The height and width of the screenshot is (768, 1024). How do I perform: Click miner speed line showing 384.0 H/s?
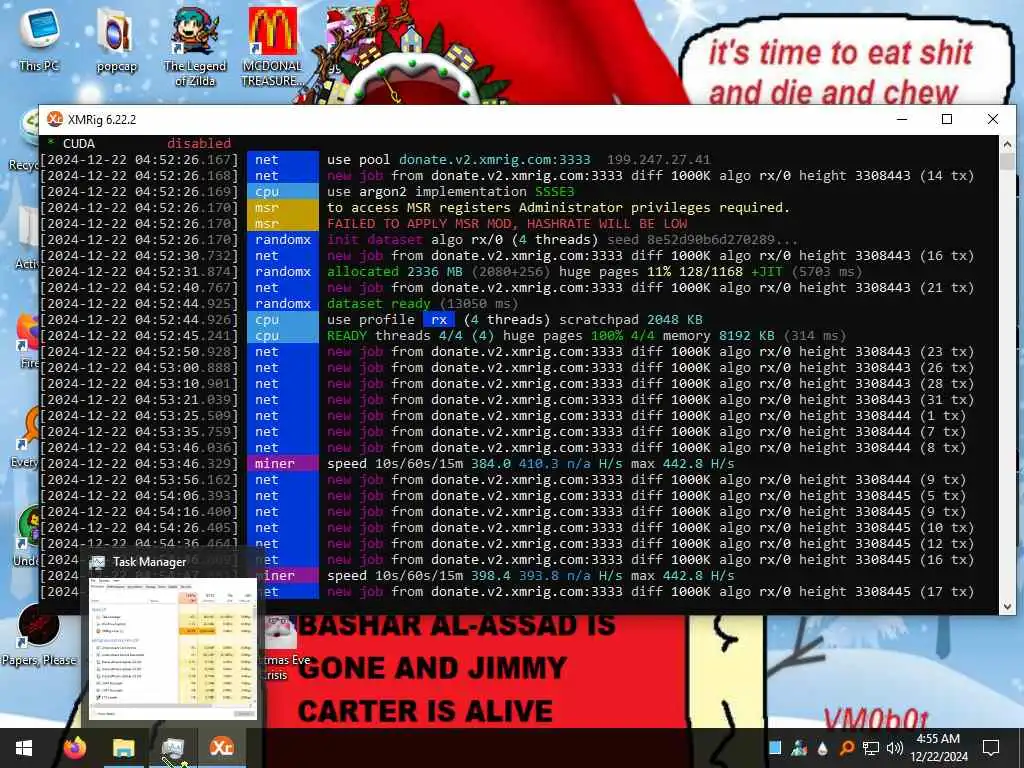(x=530, y=464)
